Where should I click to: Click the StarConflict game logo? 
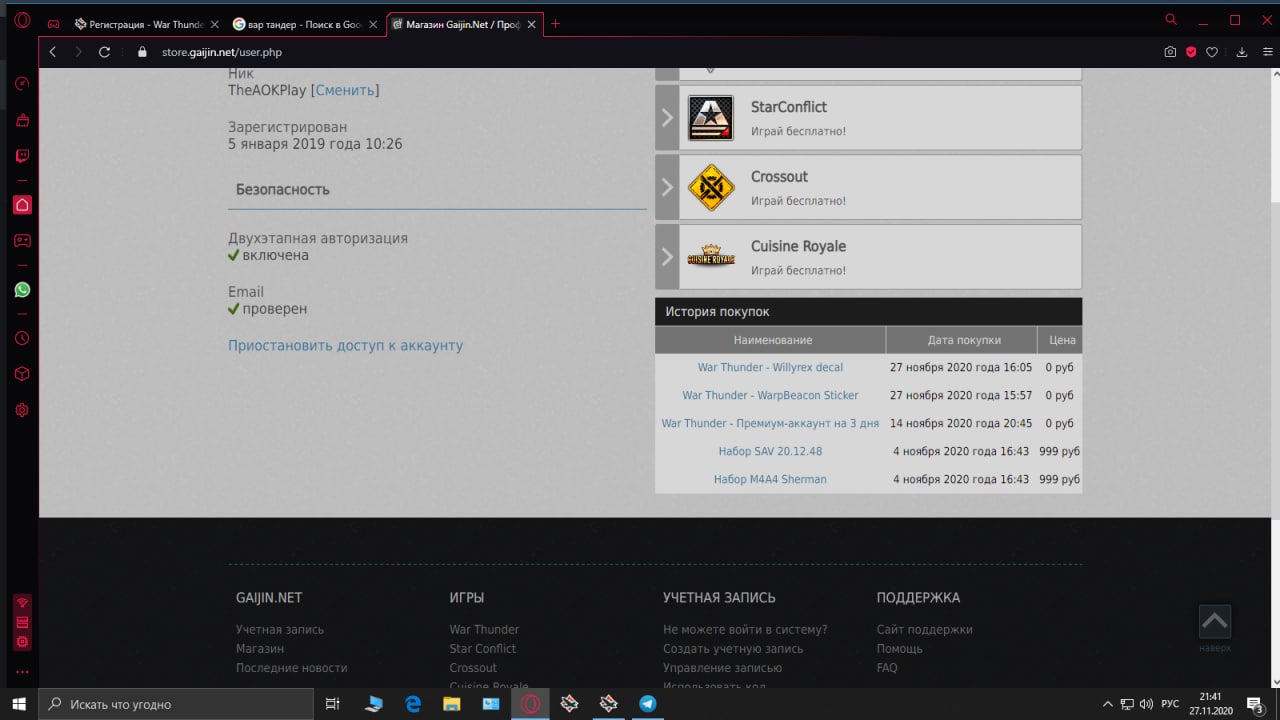tap(711, 117)
